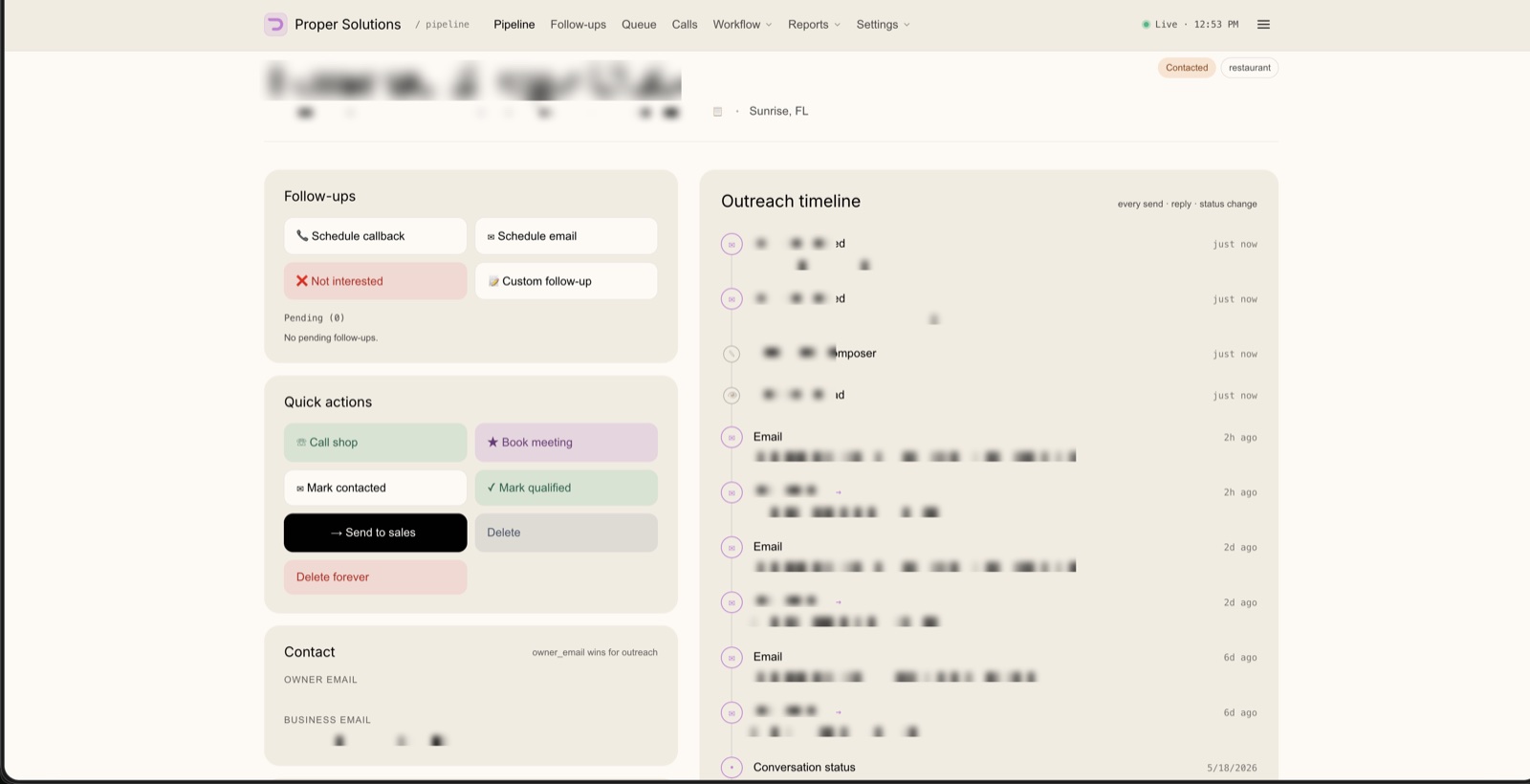
Task: Click the restaurant category tag
Action: pos(1250,68)
